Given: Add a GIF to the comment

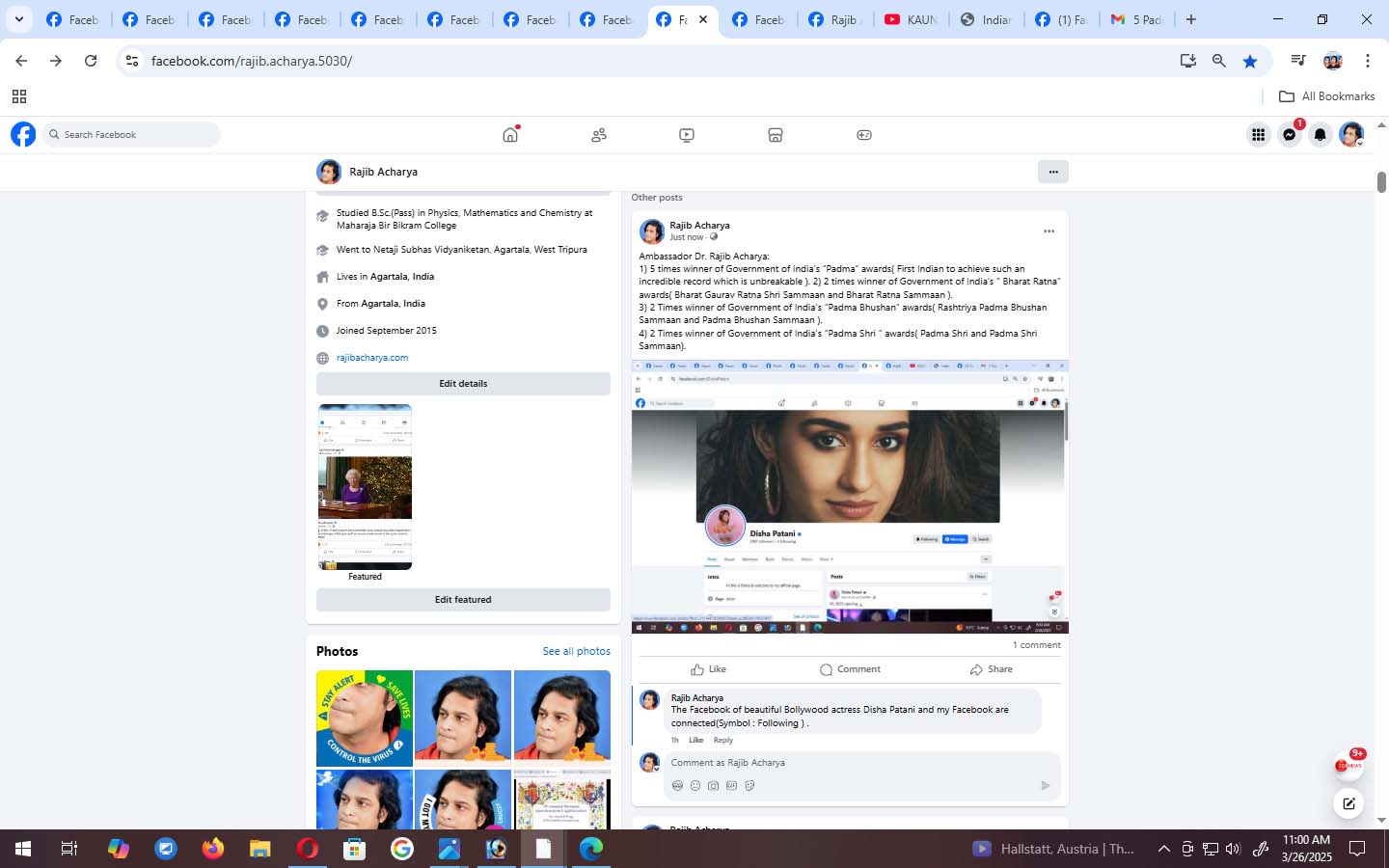Looking at the screenshot, I should (731, 786).
